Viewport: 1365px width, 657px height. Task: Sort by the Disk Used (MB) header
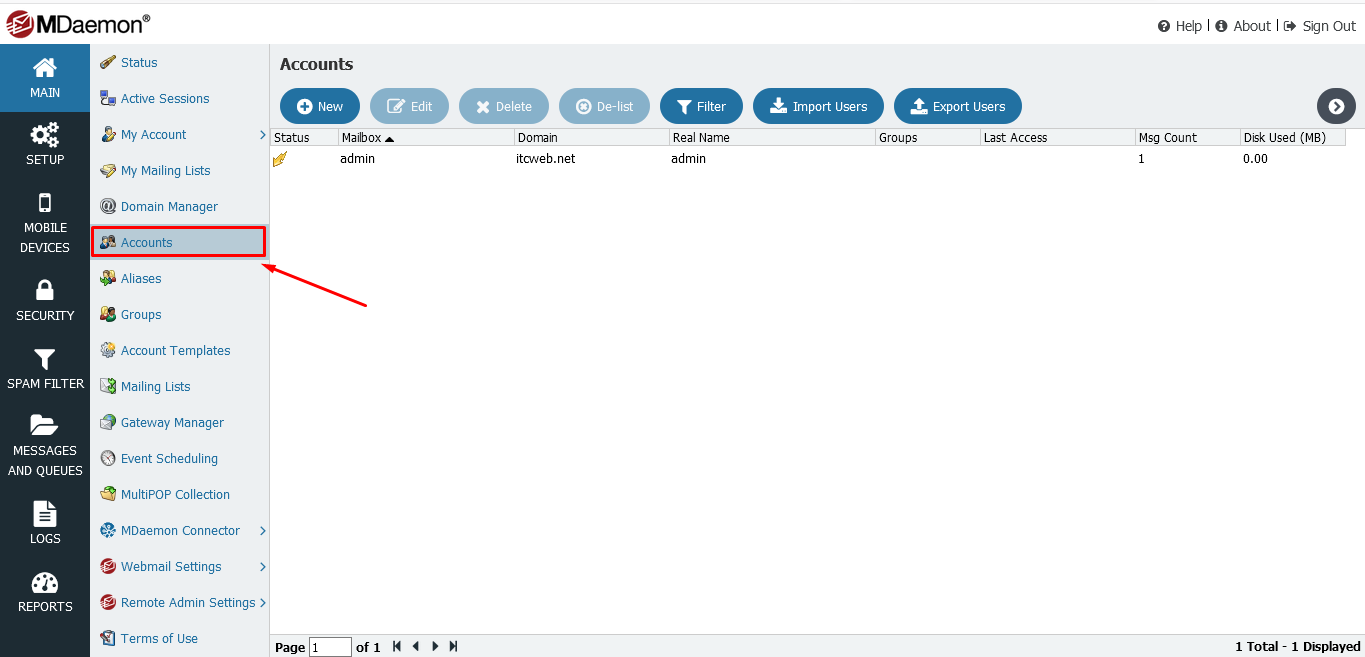click(1292, 137)
